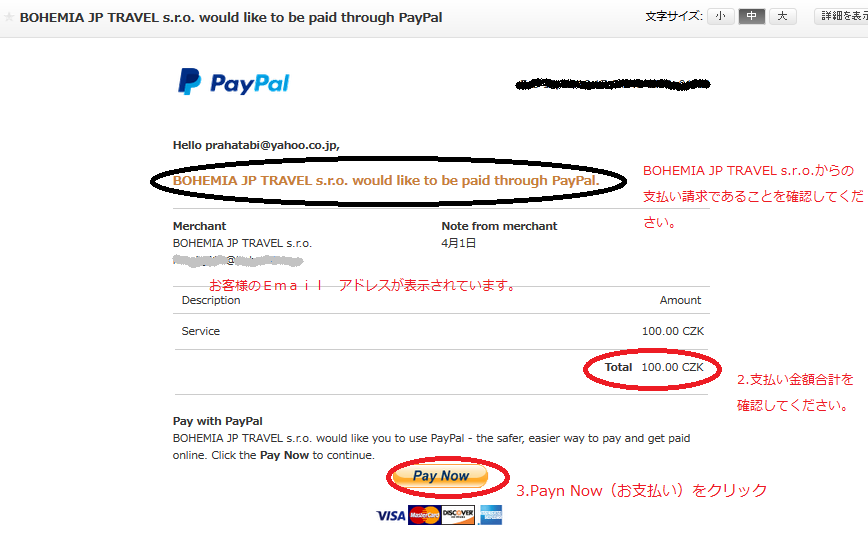Click the Pay with PayPal heading

click(218, 421)
